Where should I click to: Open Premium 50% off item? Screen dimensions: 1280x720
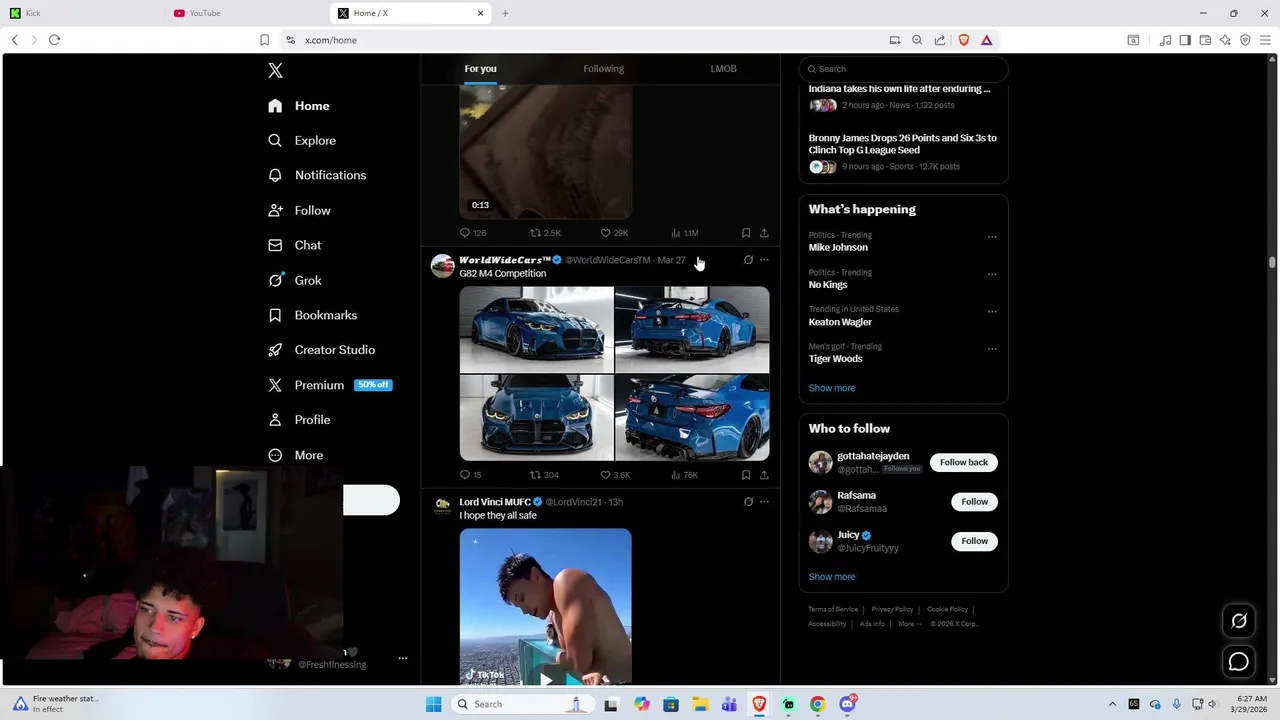[x=330, y=385]
